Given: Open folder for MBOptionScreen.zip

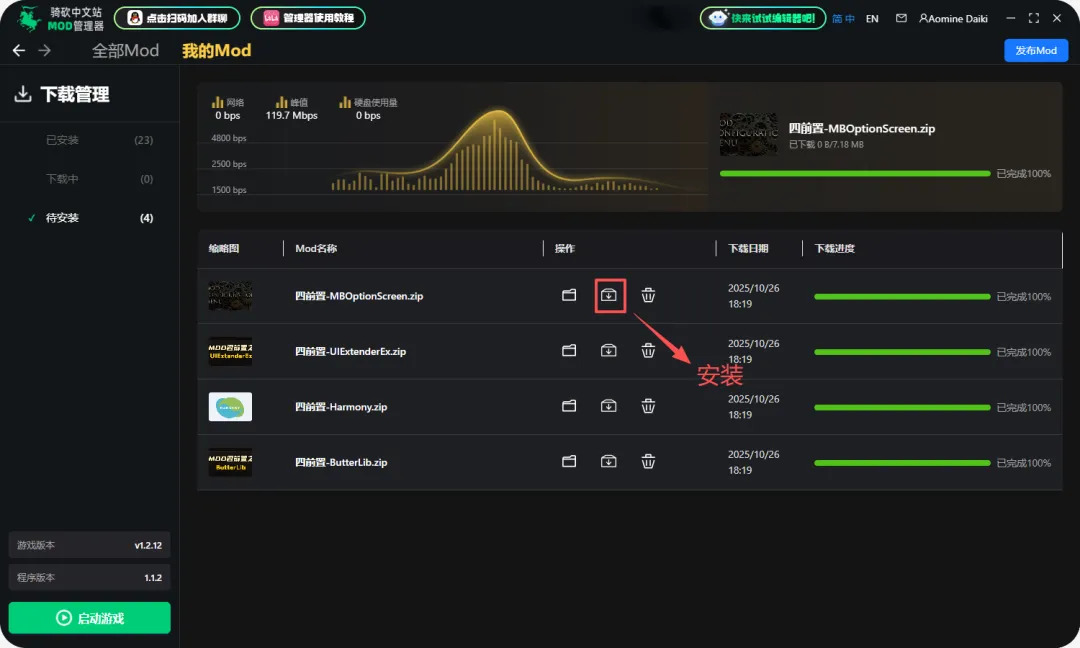Looking at the screenshot, I should (x=569, y=295).
